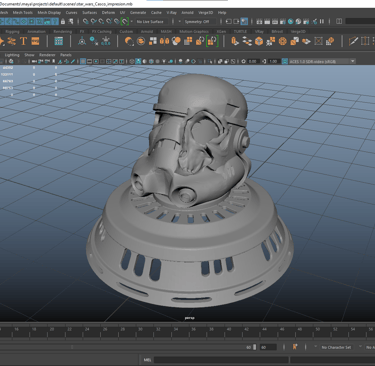Image resolution: width=375 pixels, height=366 pixels.
Task: Click the exposure value field showing 0.00
Action: [254, 61]
